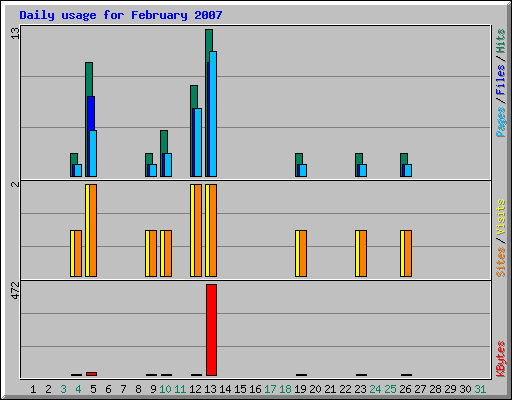Click the dark blue Files bar for day 5
Screen dimensions: 512x400
click(91, 113)
